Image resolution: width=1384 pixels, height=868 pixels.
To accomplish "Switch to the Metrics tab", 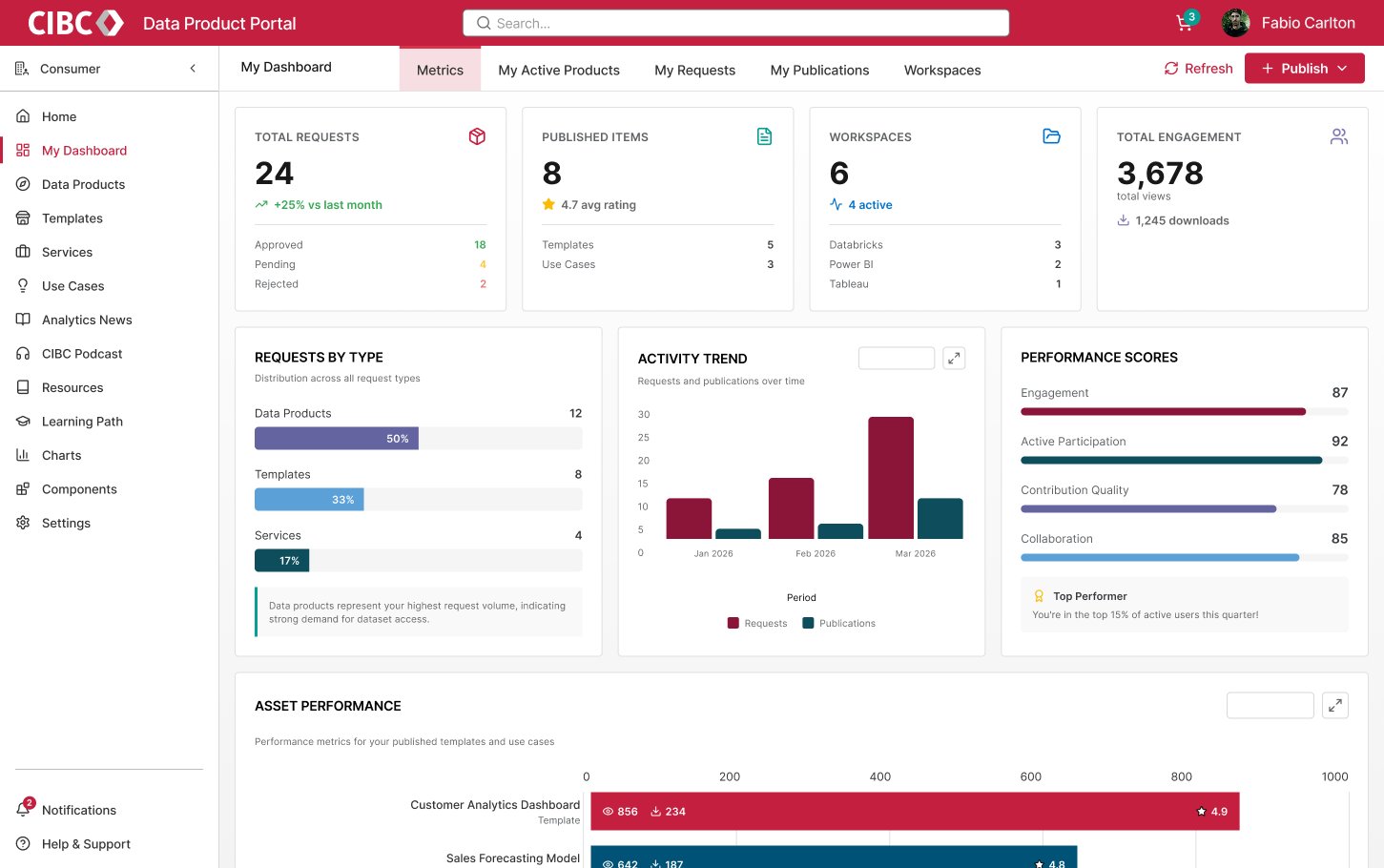I will point(440,70).
